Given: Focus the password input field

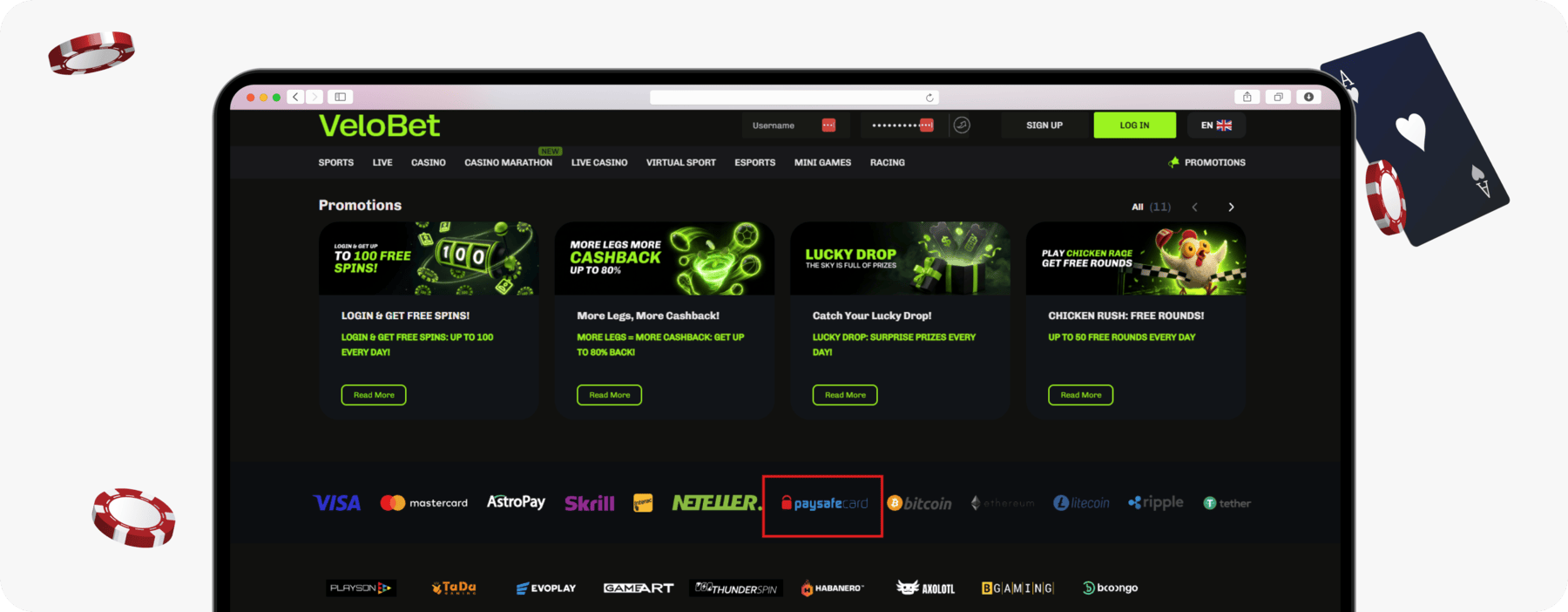Looking at the screenshot, I should coord(902,126).
